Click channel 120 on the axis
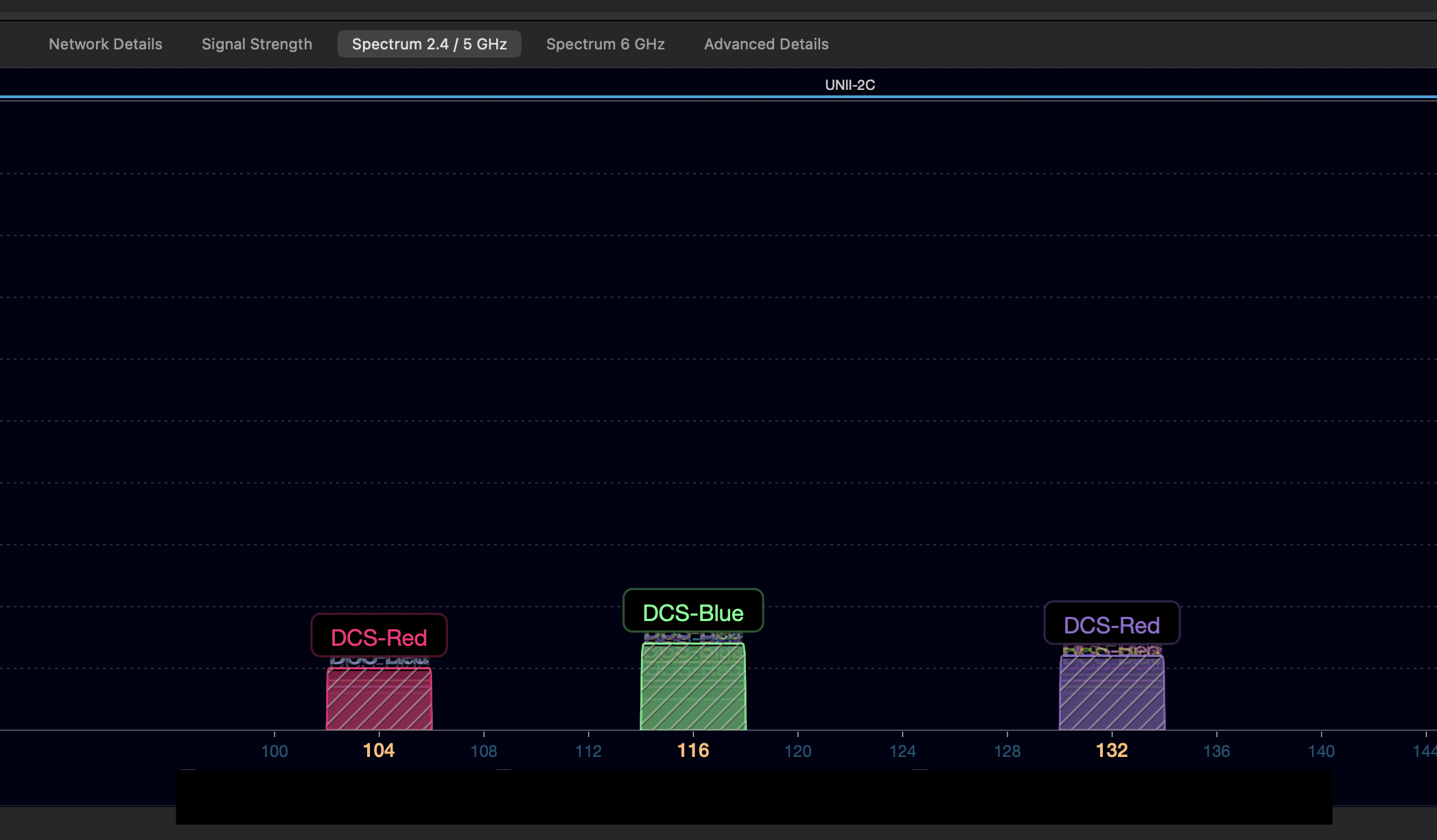This screenshot has width=1437, height=840. coord(798,751)
